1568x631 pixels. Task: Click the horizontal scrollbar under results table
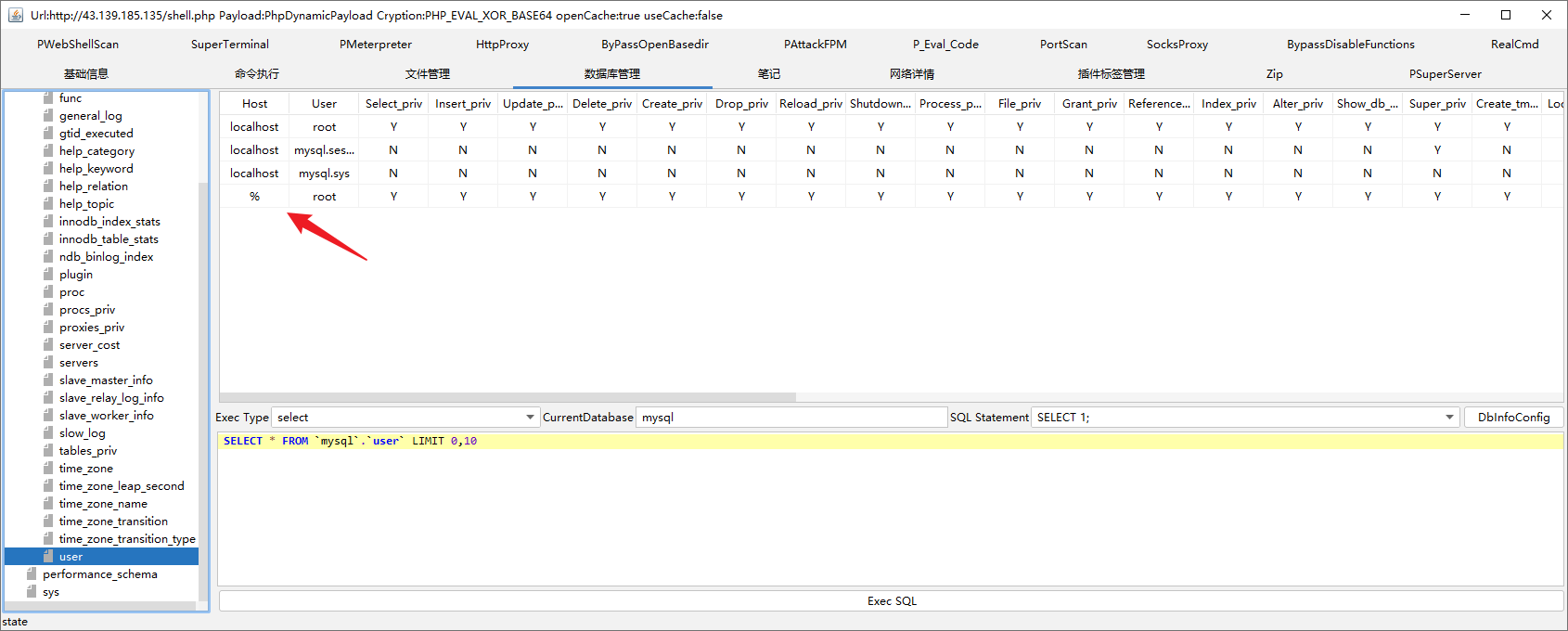click(508, 397)
